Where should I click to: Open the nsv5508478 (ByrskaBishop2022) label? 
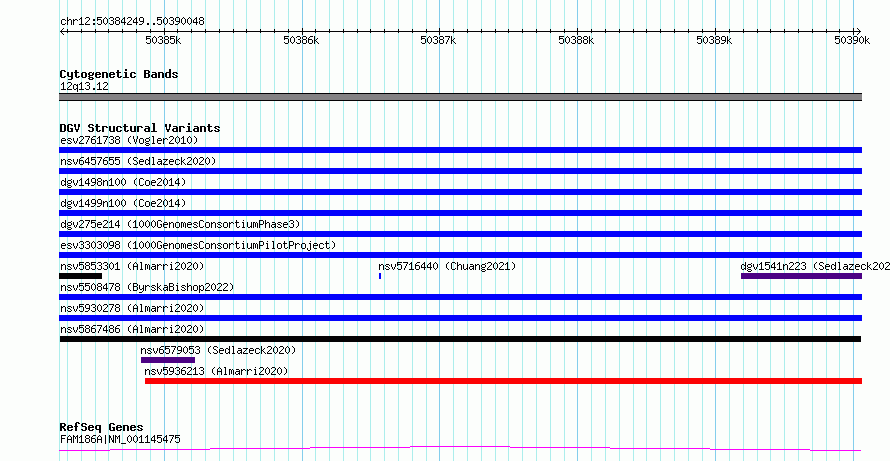pos(147,287)
